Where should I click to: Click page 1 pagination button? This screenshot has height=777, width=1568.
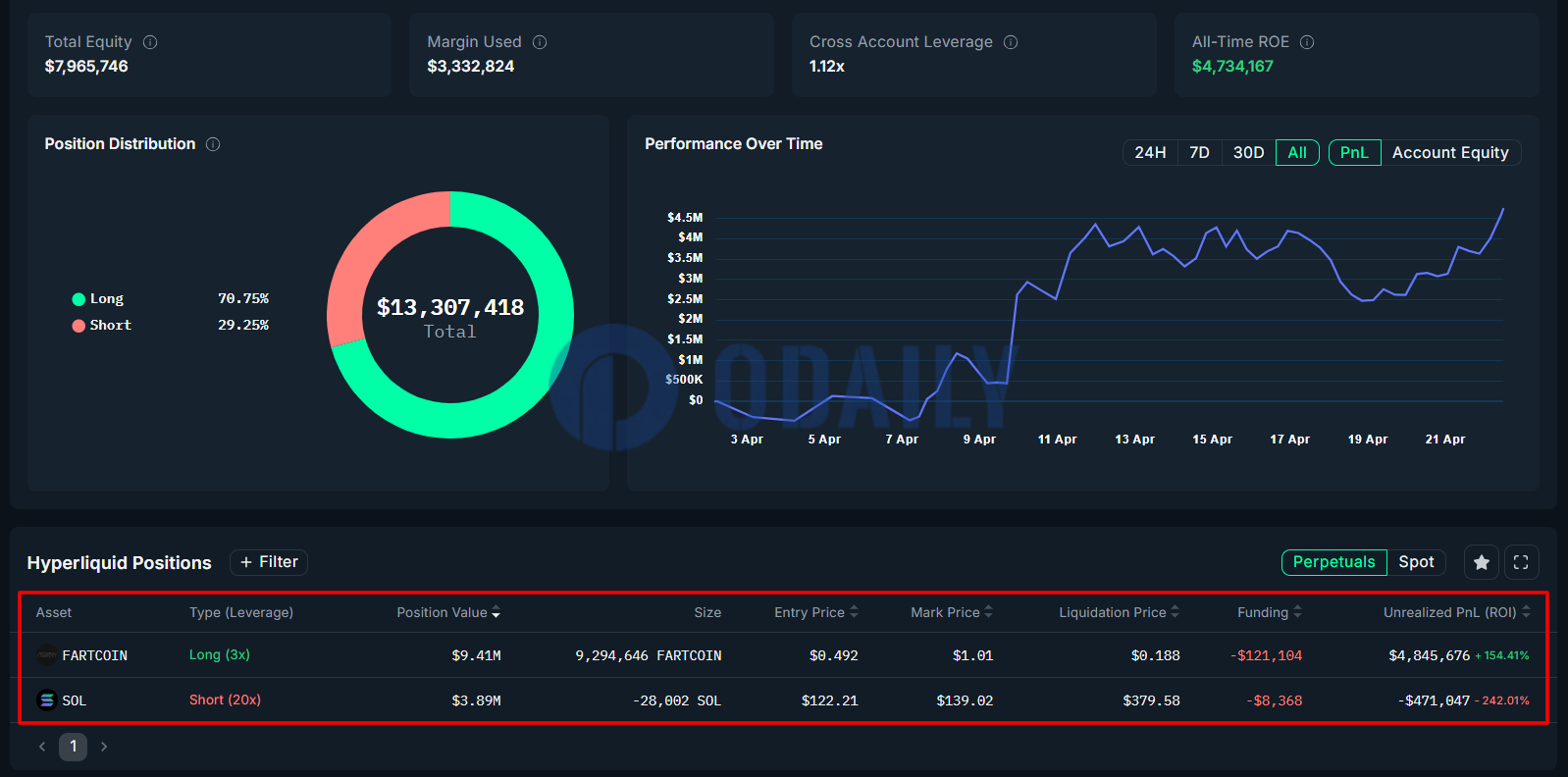[x=73, y=747]
